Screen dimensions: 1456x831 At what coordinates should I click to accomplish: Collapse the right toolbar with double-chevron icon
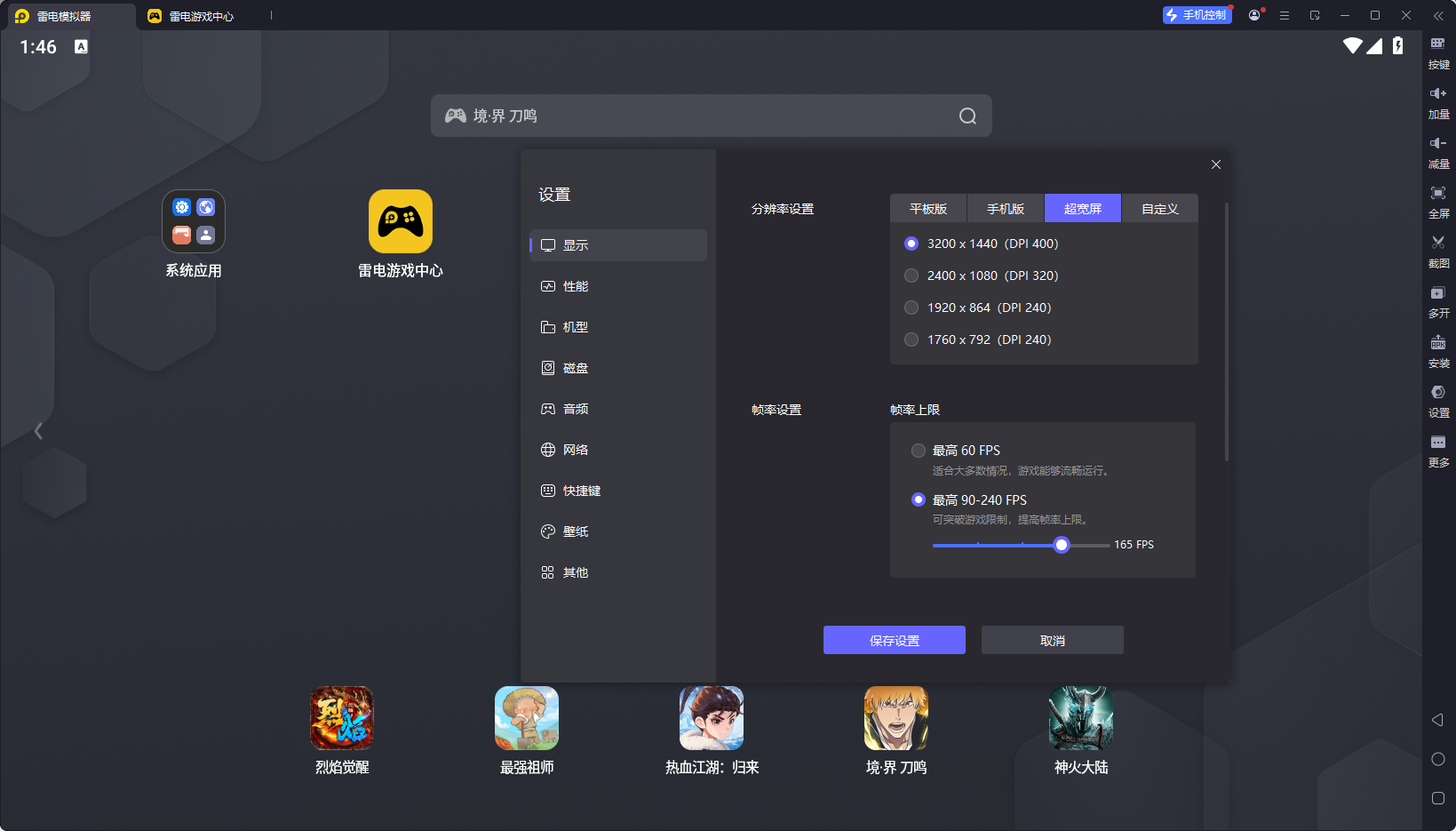1438,16
